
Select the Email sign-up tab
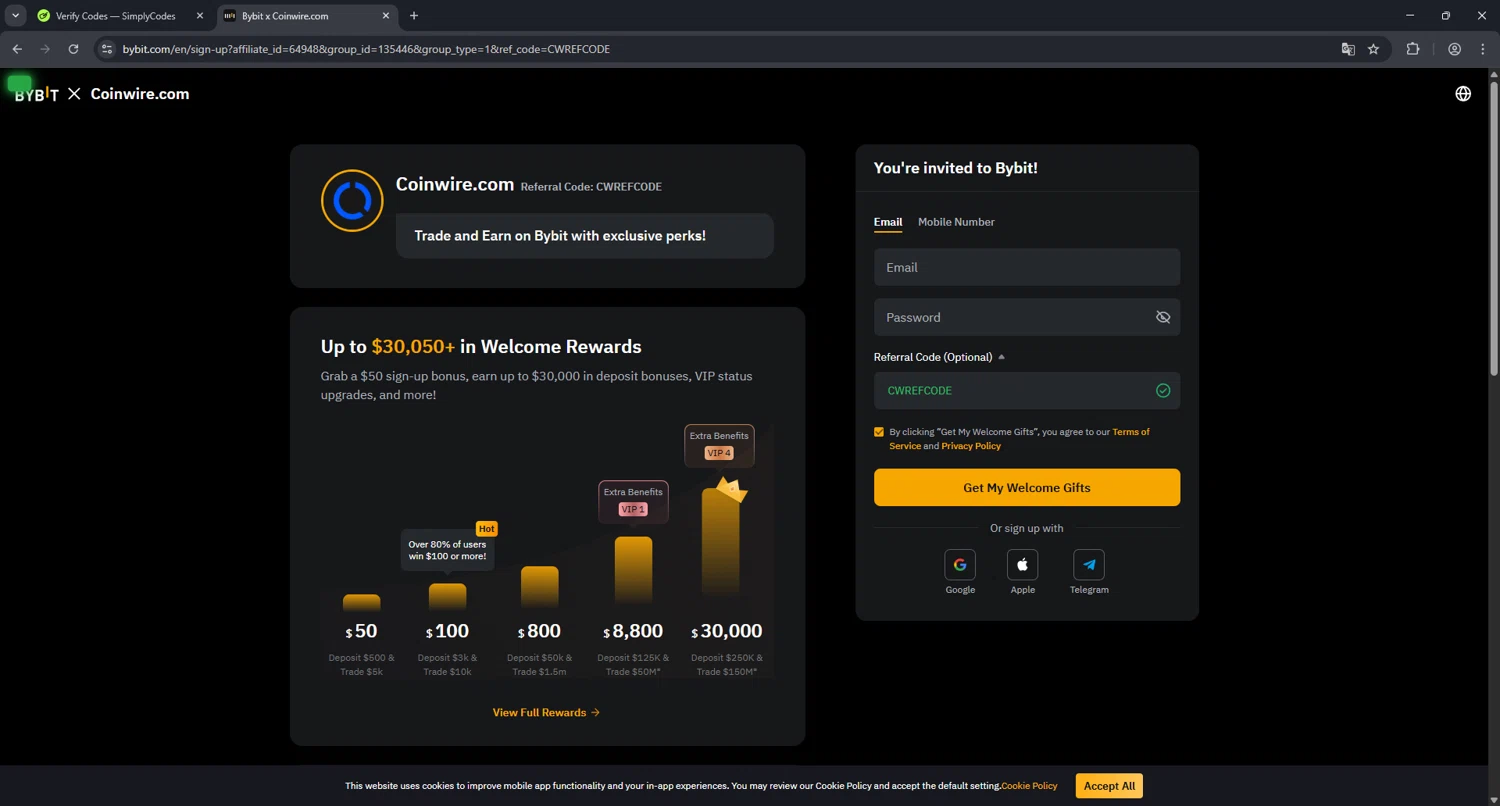pyautogui.click(x=888, y=222)
